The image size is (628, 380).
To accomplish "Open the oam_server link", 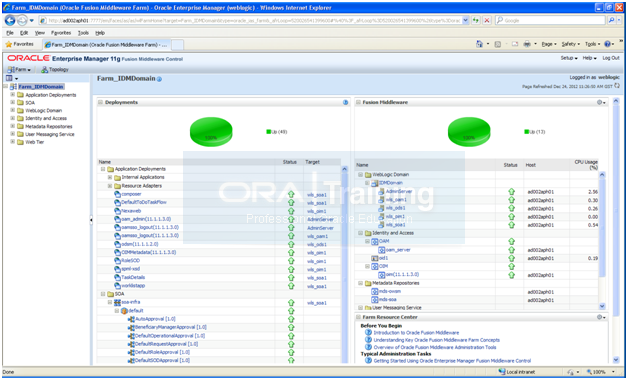I will (x=398, y=250).
